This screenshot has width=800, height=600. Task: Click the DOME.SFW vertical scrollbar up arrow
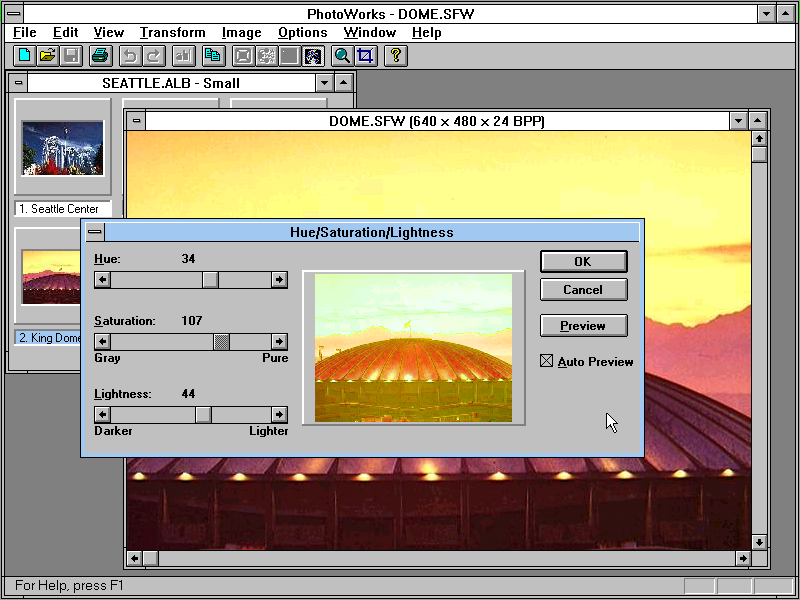pos(759,139)
